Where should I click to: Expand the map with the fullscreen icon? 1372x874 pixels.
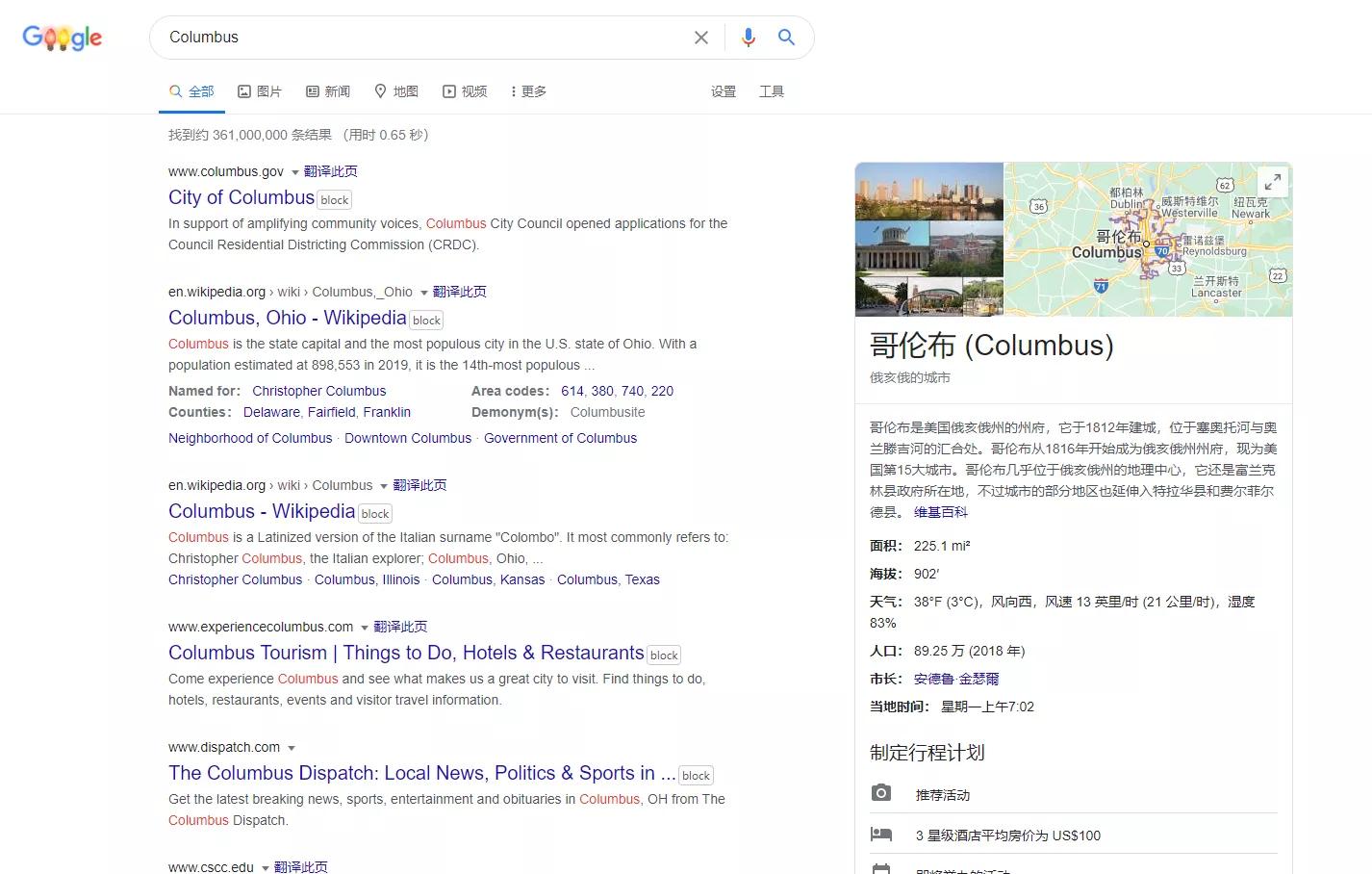[1273, 181]
